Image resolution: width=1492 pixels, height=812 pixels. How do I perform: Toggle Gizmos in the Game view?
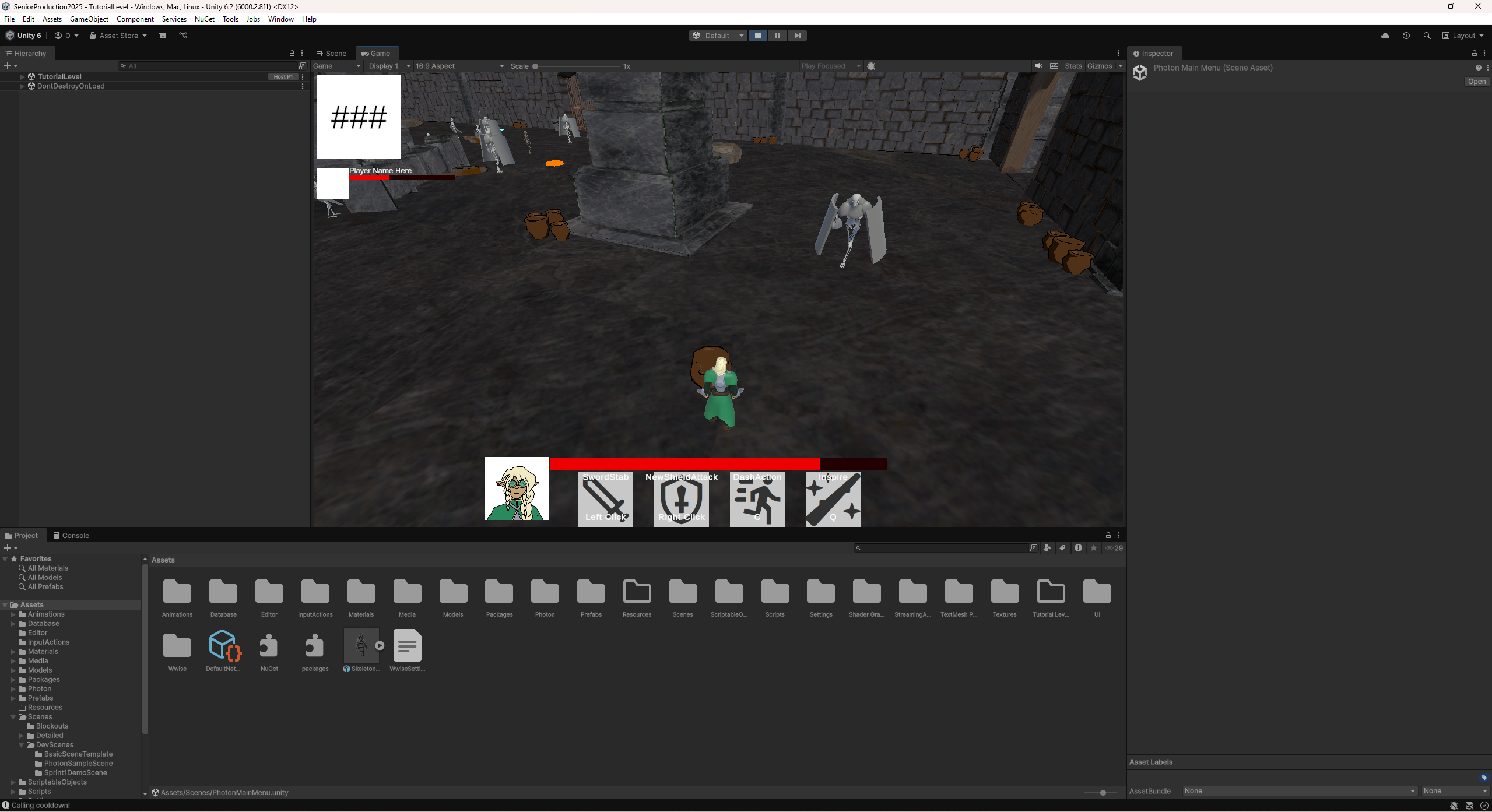click(x=1100, y=66)
